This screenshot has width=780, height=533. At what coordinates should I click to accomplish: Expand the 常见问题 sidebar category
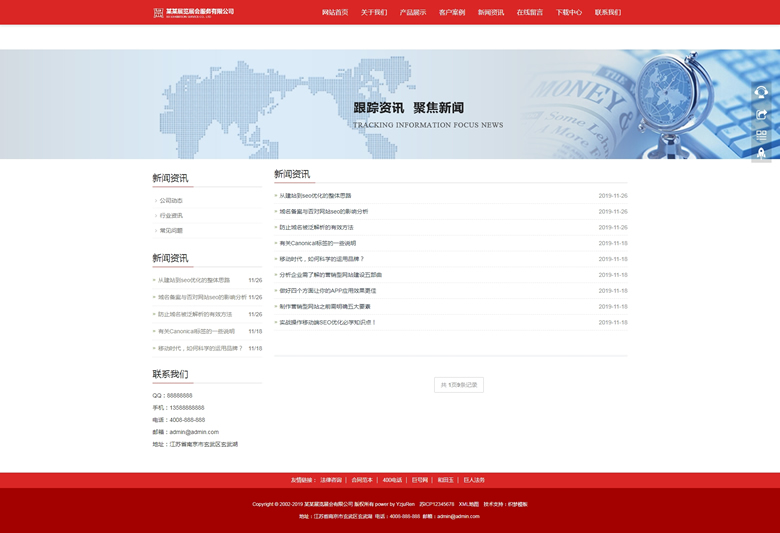click(x=171, y=230)
